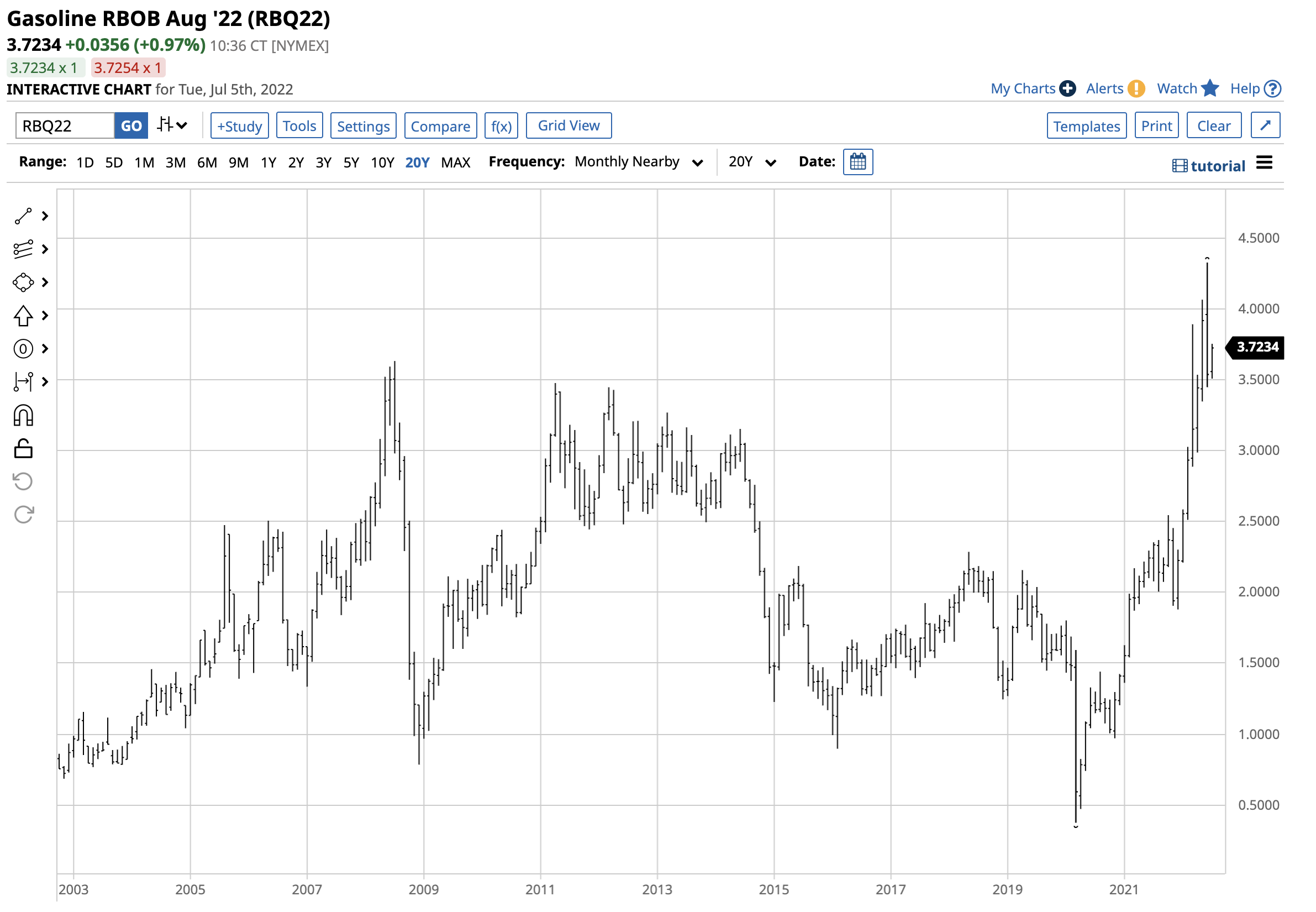1316x912 pixels.
Task: Click the +Study button
Action: (239, 125)
